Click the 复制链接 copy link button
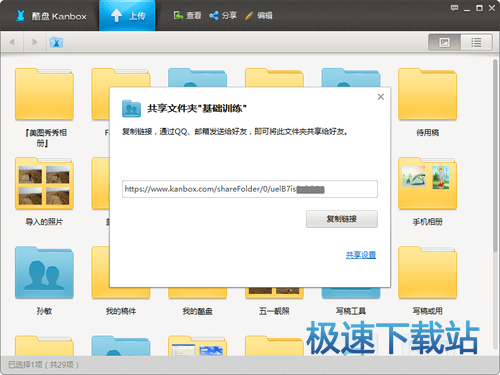The width and height of the screenshot is (500, 375). pos(342,219)
